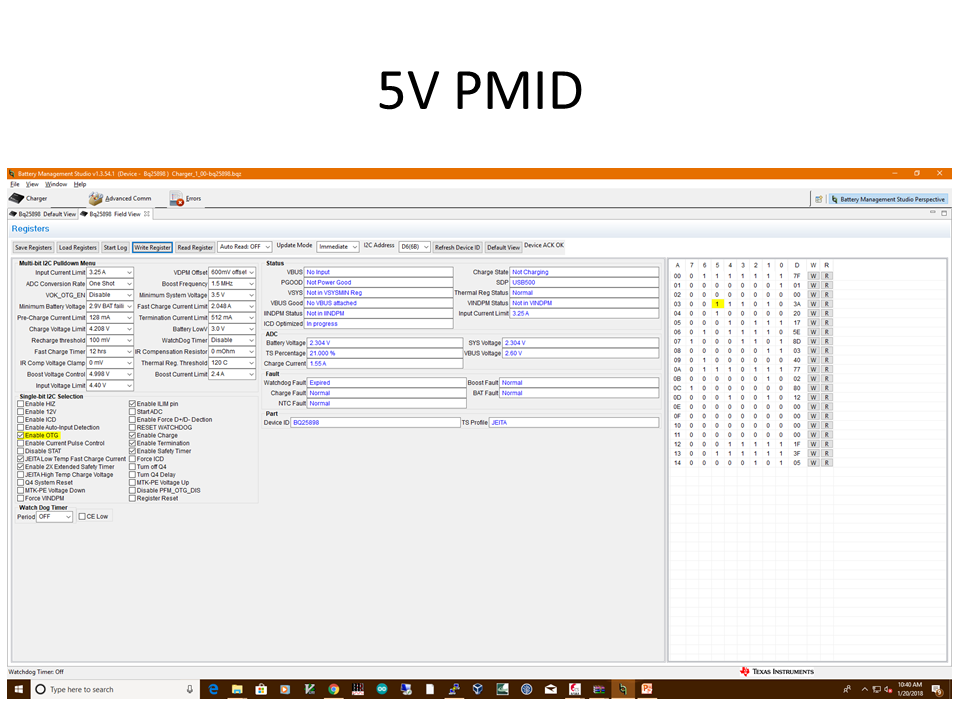Screen dimensions: 960x720
Task: Open the Window menu
Action: [56, 184]
